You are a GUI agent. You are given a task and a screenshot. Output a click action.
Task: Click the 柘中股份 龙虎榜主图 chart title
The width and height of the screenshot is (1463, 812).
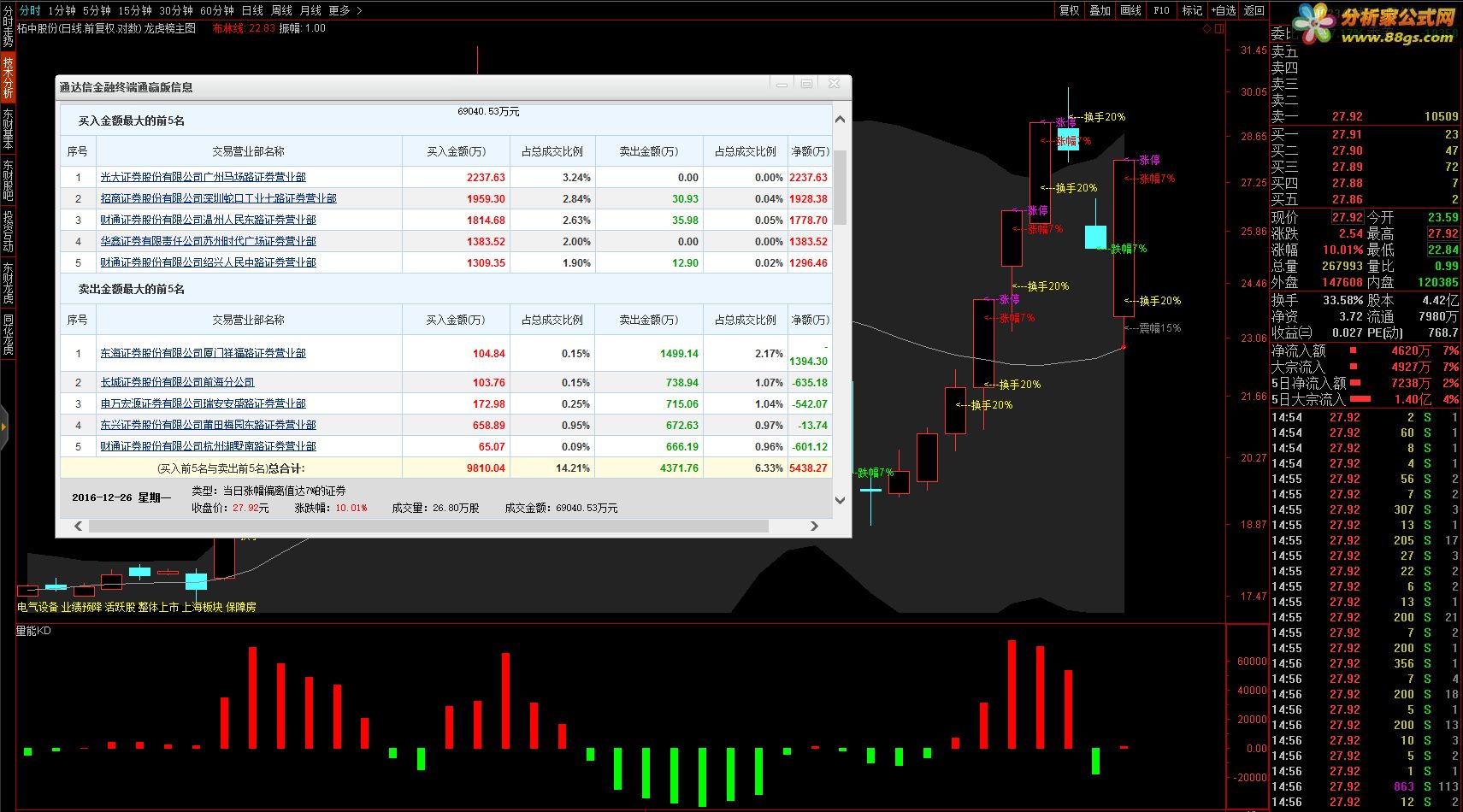[x=106, y=28]
